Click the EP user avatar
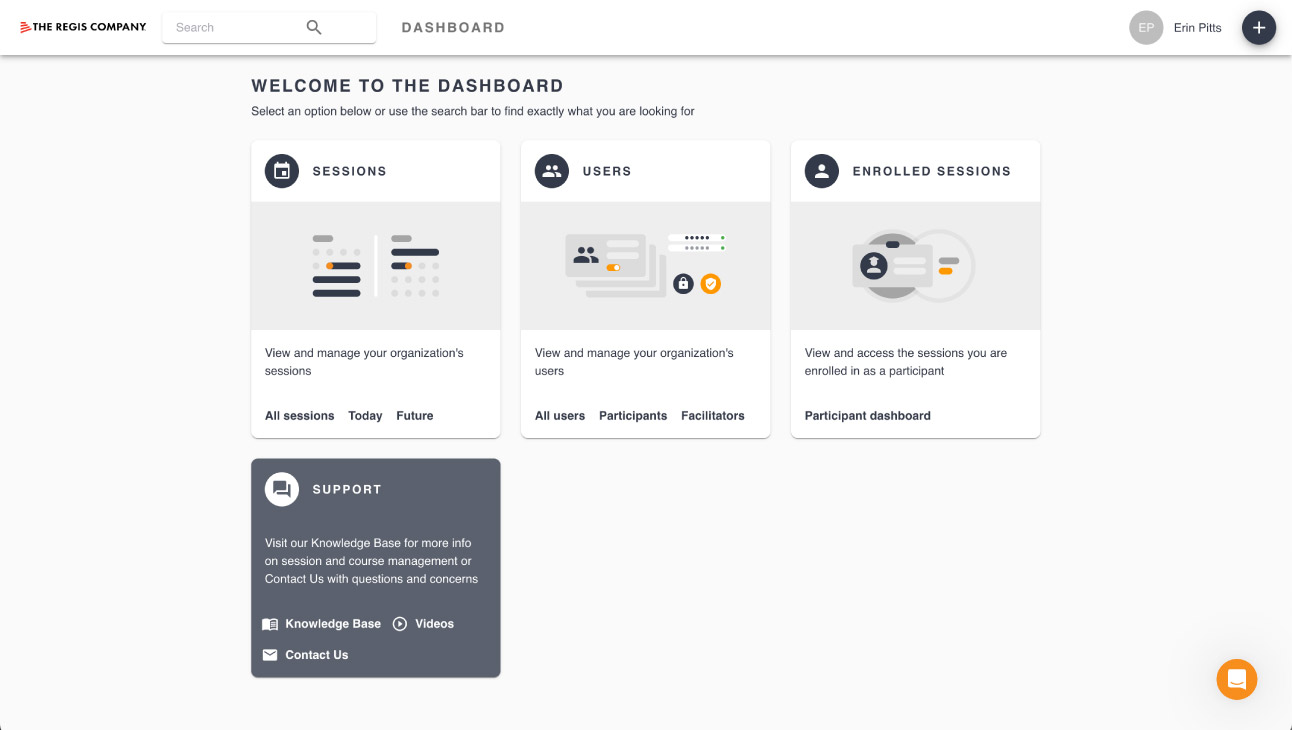This screenshot has height=730, width=1292. click(x=1146, y=28)
